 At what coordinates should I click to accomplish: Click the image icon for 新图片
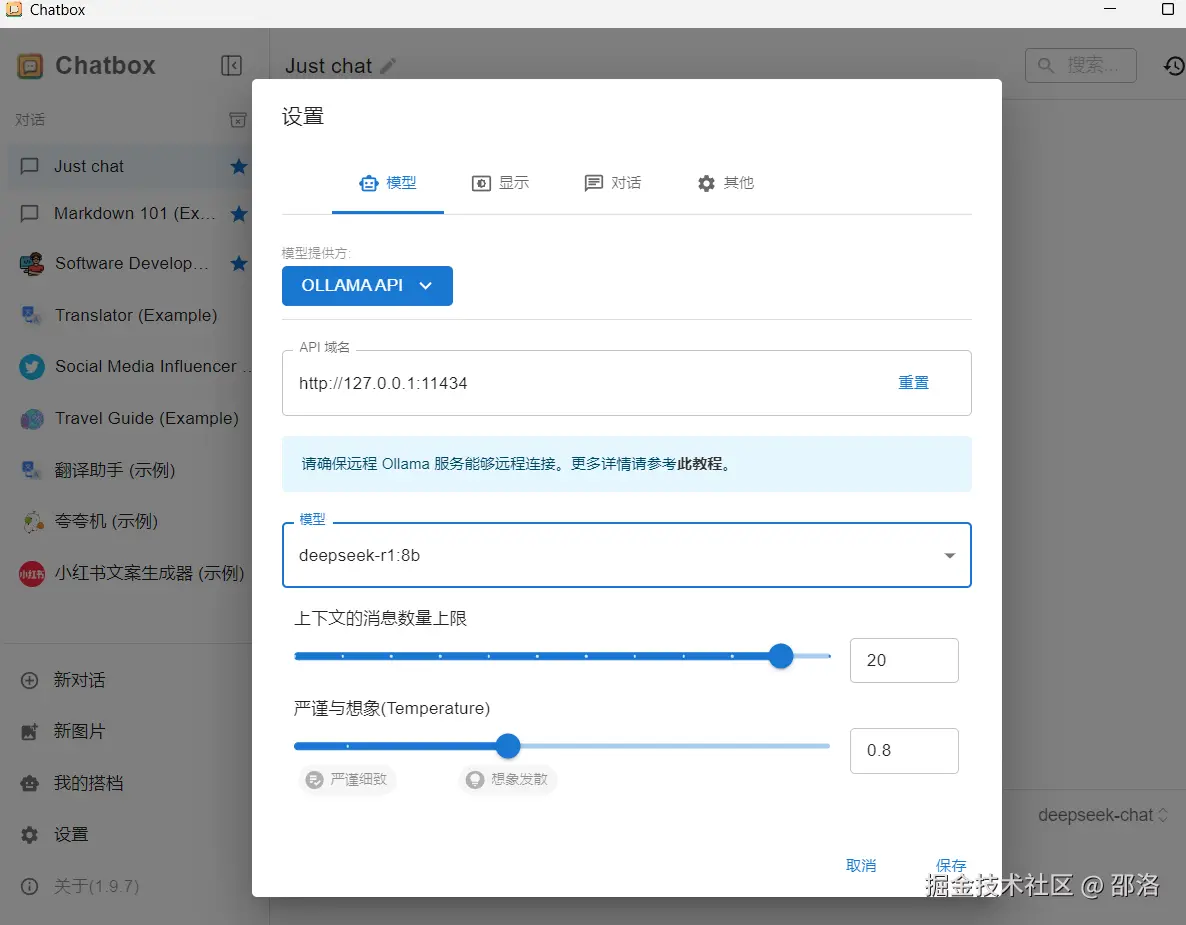tap(29, 732)
